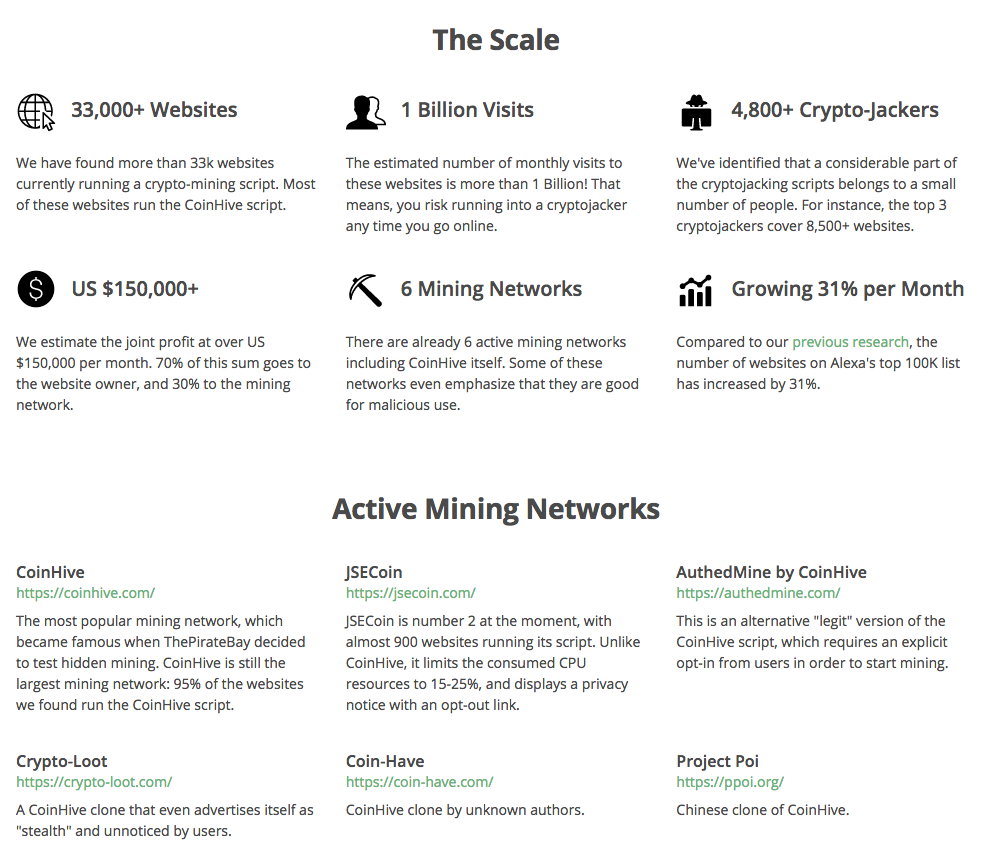Screen dimensions: 993x868
Task: Open the previous research link
Action: 850,342
